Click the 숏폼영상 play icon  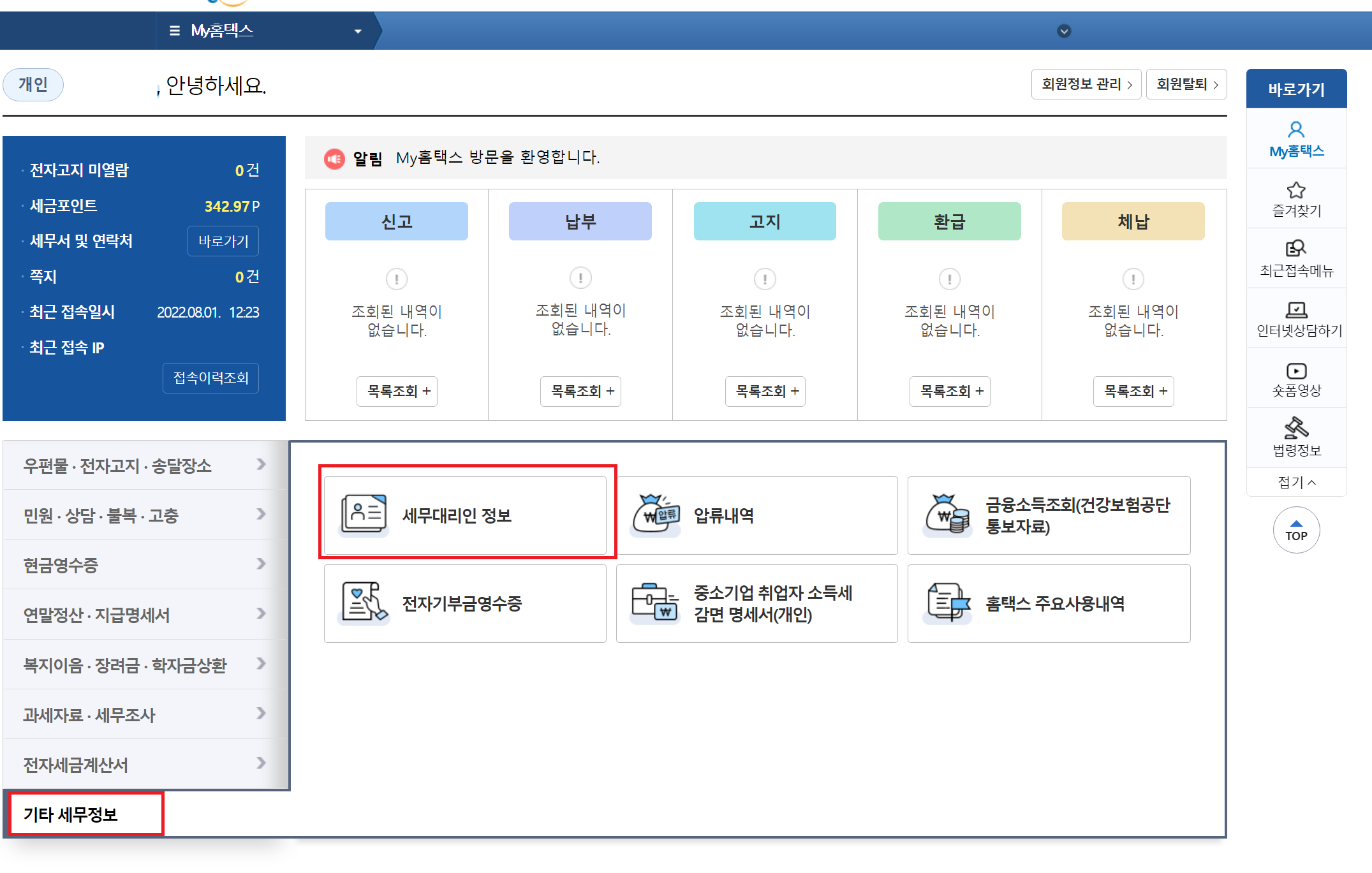tap(1295, 370)
